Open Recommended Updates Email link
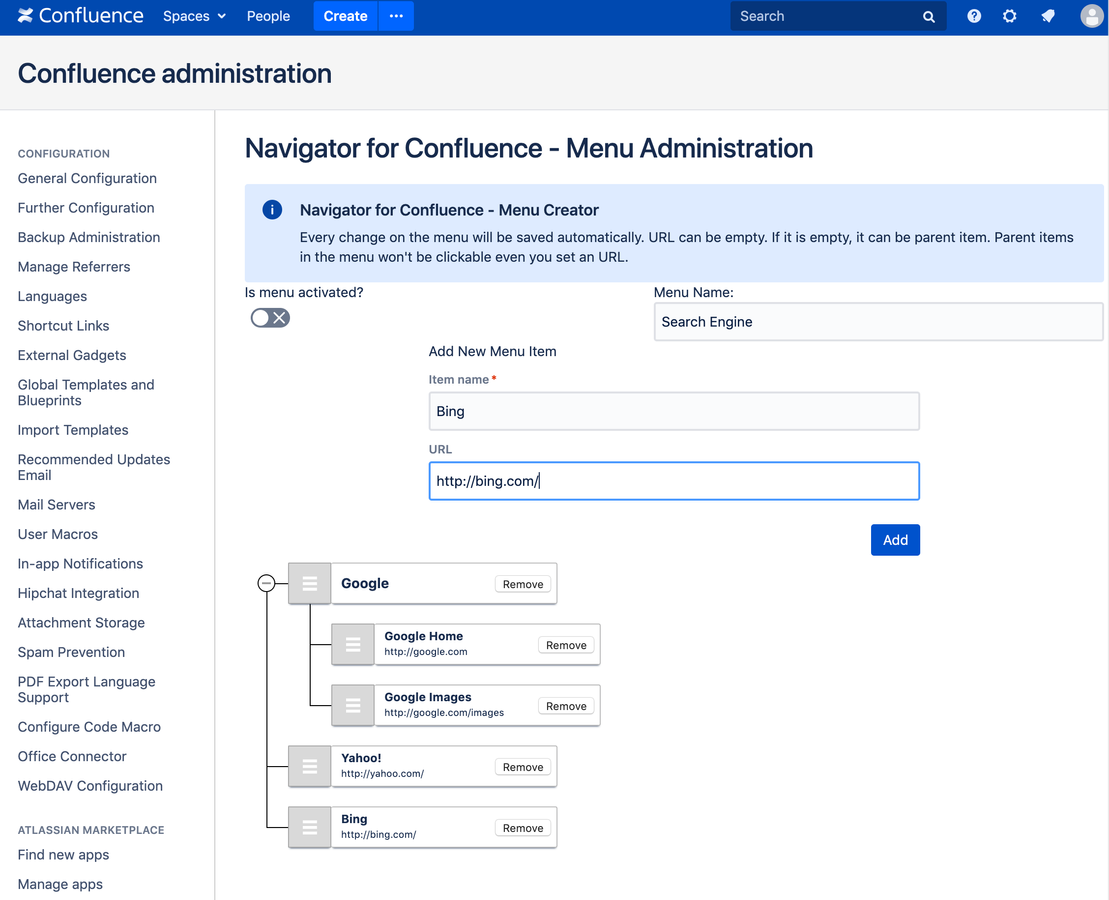This screenshot has height=900, width=1109. [93, 468]
